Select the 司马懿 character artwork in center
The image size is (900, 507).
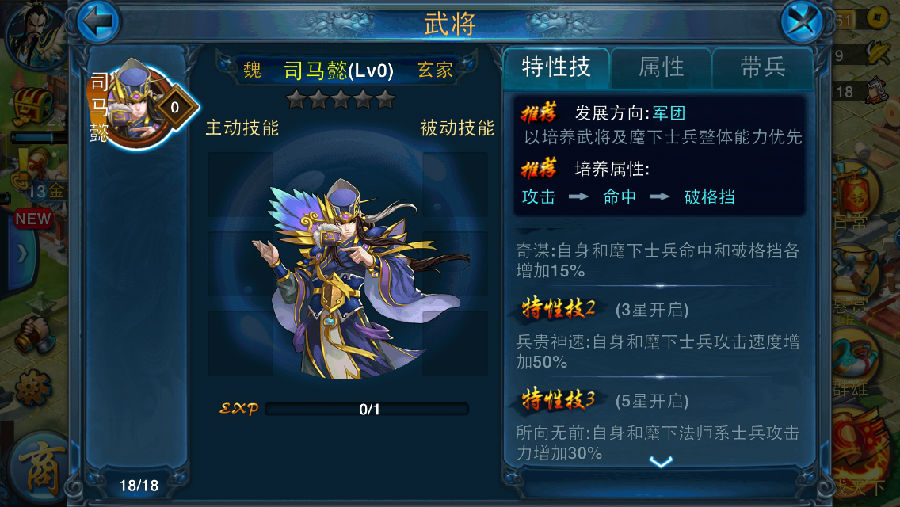356,278
